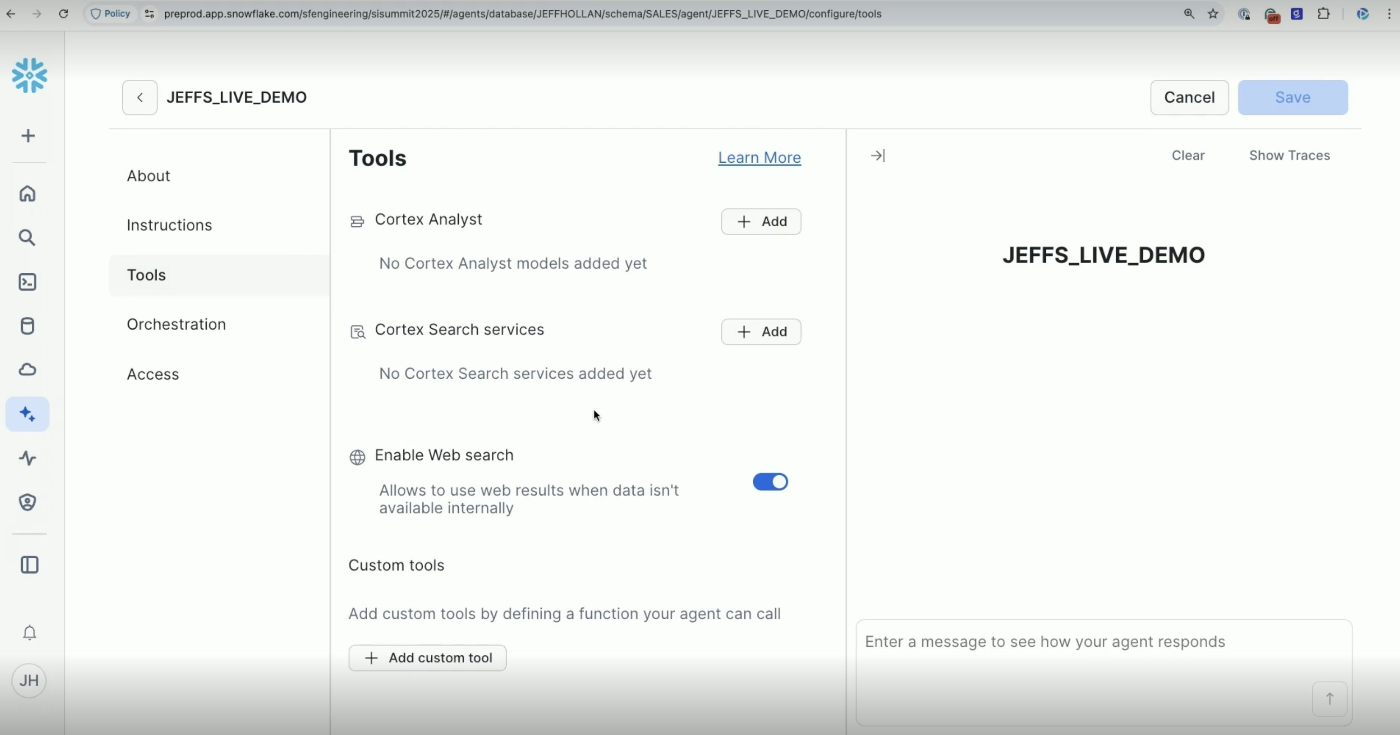Click "No Cortex Search services added yet" text
1400x735 pixels.
point(515,374)
